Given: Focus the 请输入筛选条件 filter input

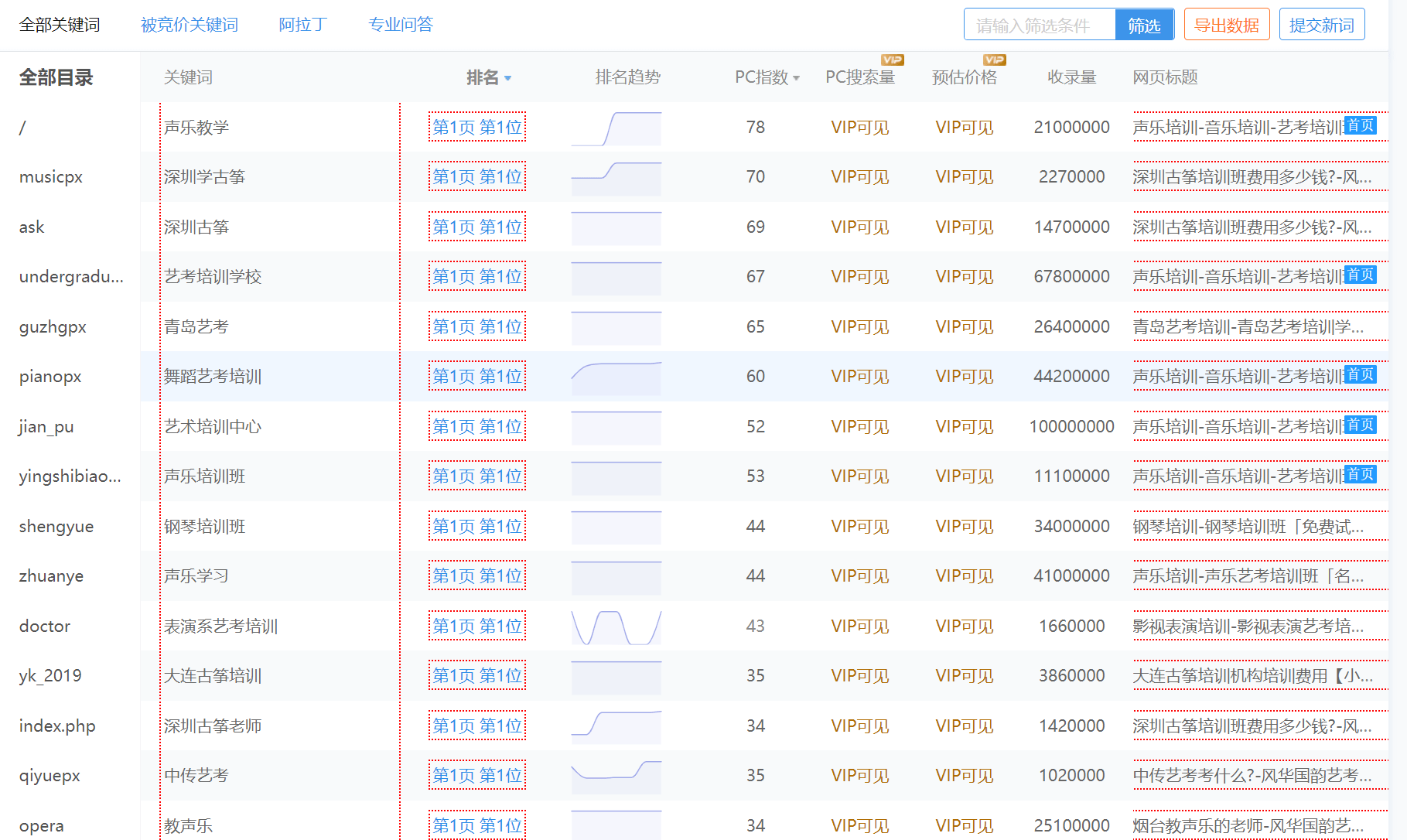Looking at the screenshot, I should point(1040,25).
